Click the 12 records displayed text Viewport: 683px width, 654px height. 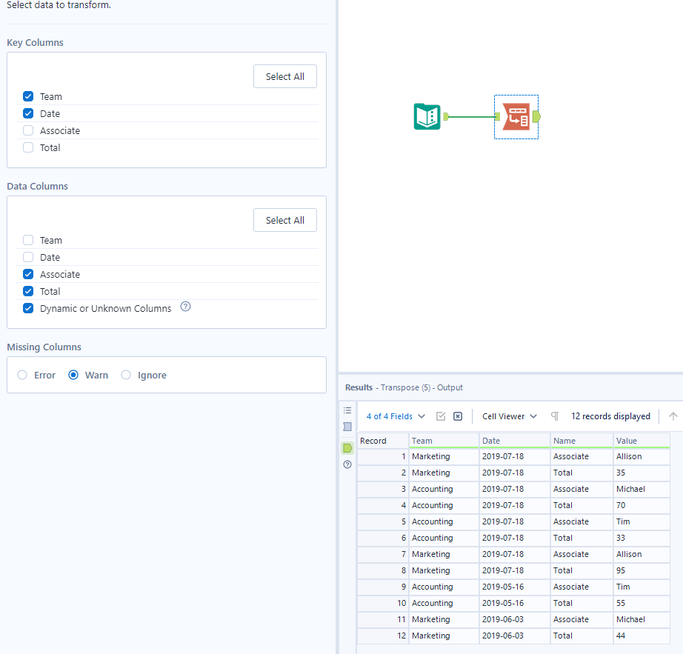(x=610, y=416)
